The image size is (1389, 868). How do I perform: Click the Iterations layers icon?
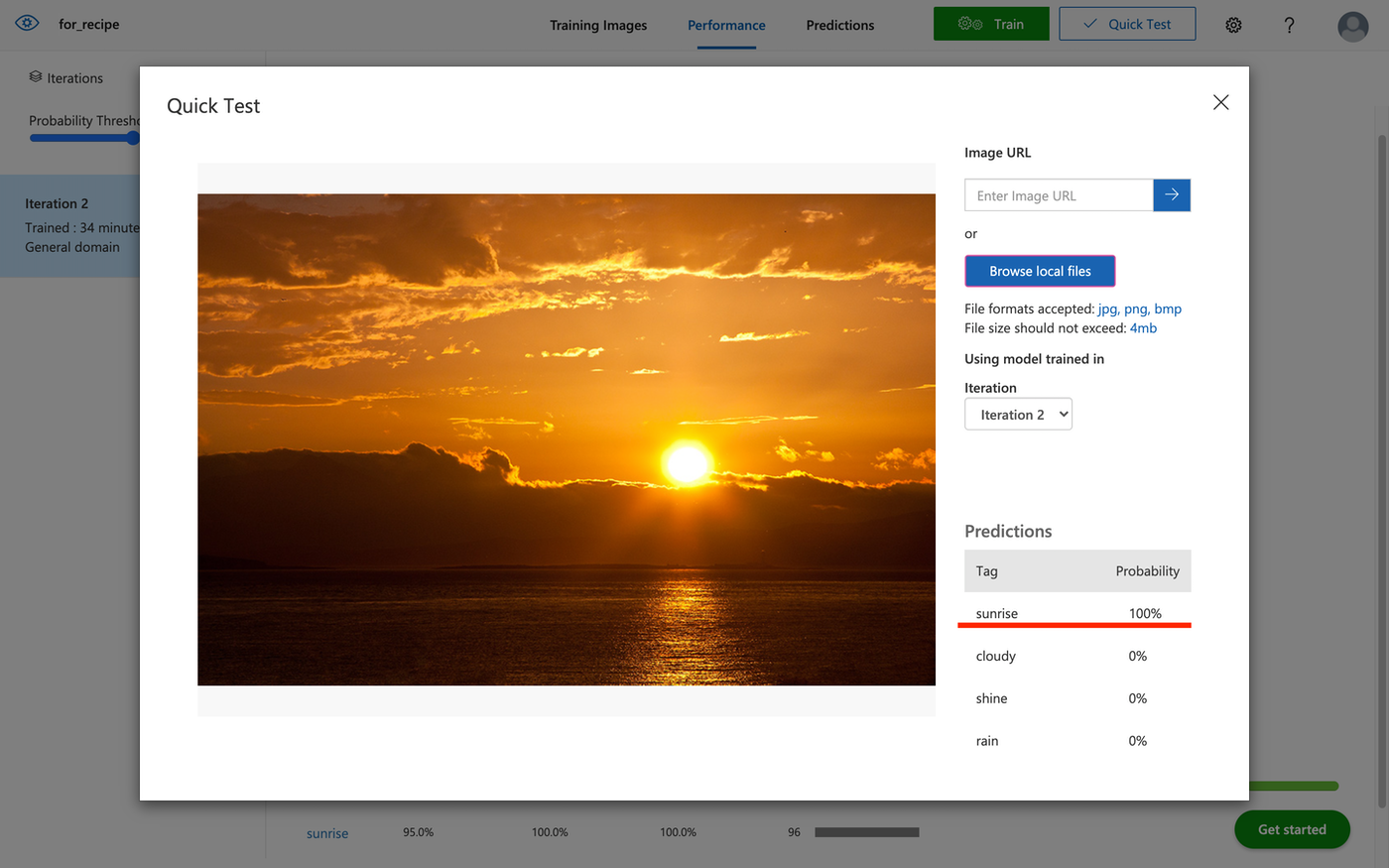pyautogui.click(x=36, y=77)
